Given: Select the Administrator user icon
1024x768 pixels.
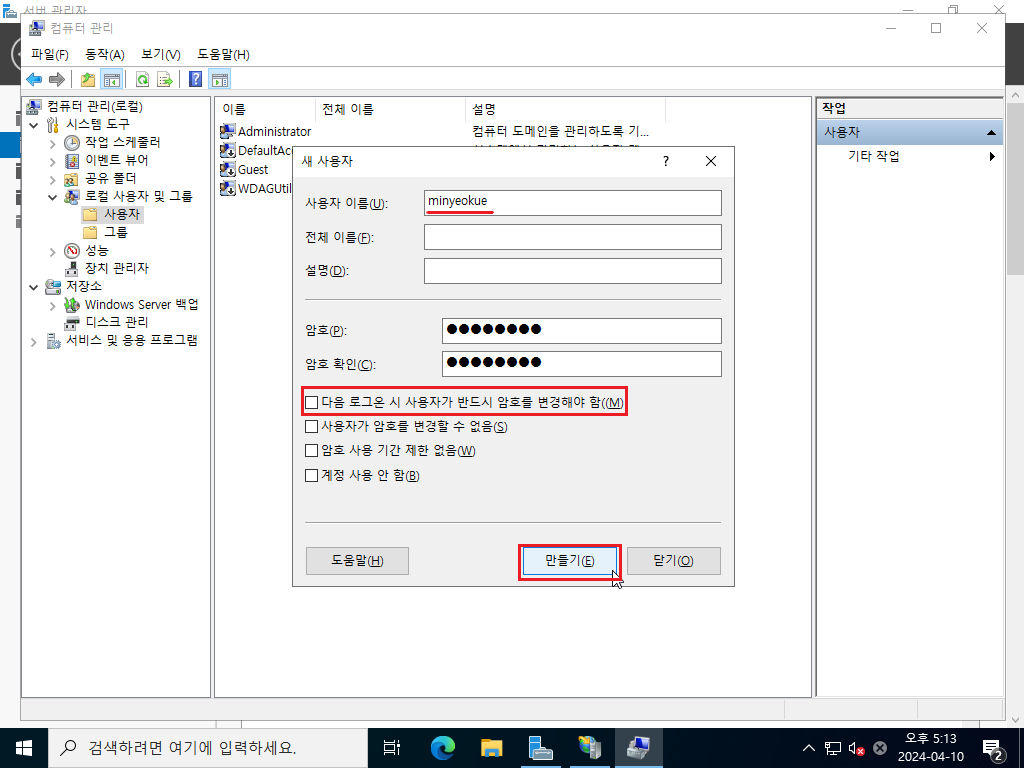Looking at the screenshot, I should click(x=227, y=131).
